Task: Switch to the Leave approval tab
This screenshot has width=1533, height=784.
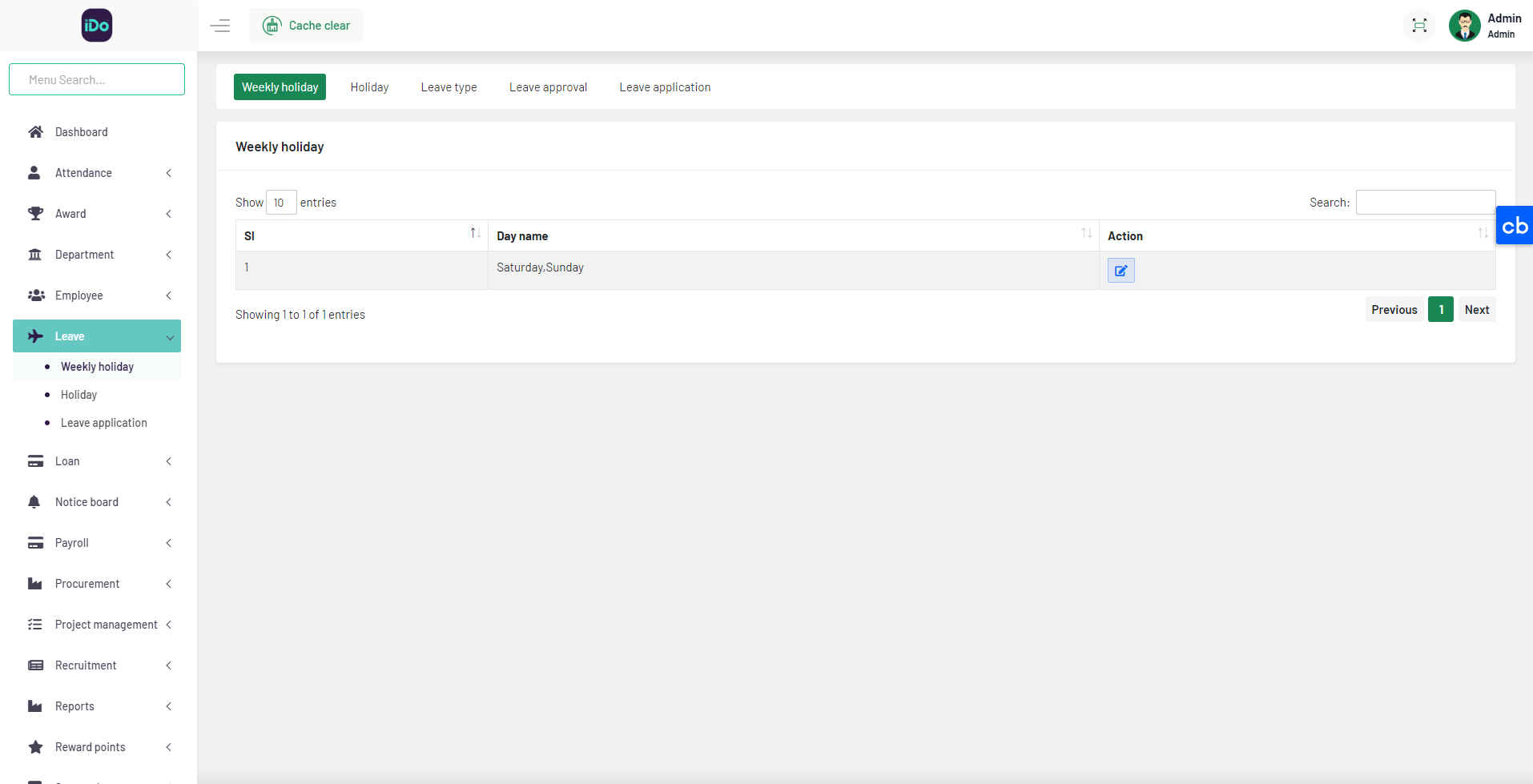Action: coord(548,87)
